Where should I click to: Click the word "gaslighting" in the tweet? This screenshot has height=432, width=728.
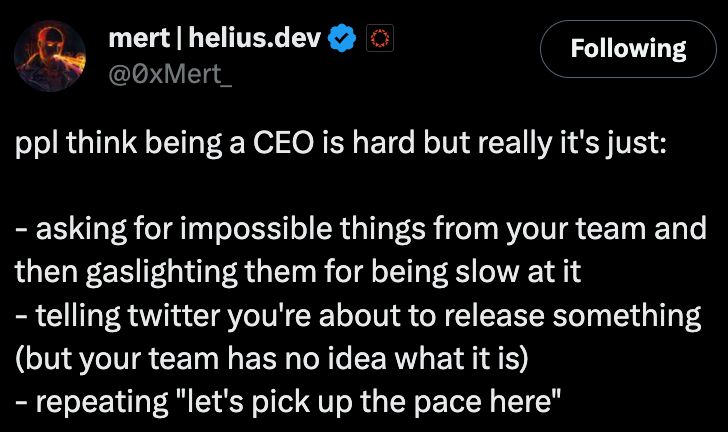(x=162, y=273)
